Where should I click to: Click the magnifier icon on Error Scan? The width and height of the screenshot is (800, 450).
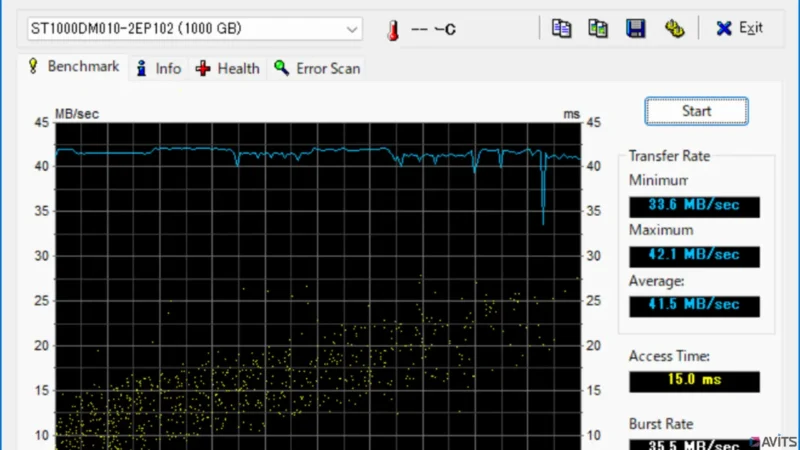282,68
